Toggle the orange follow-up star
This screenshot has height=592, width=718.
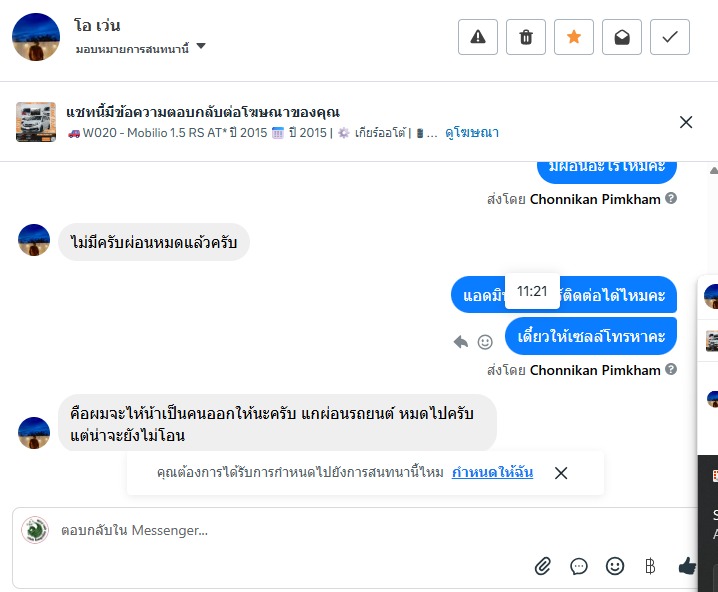[x=574, y=37]
